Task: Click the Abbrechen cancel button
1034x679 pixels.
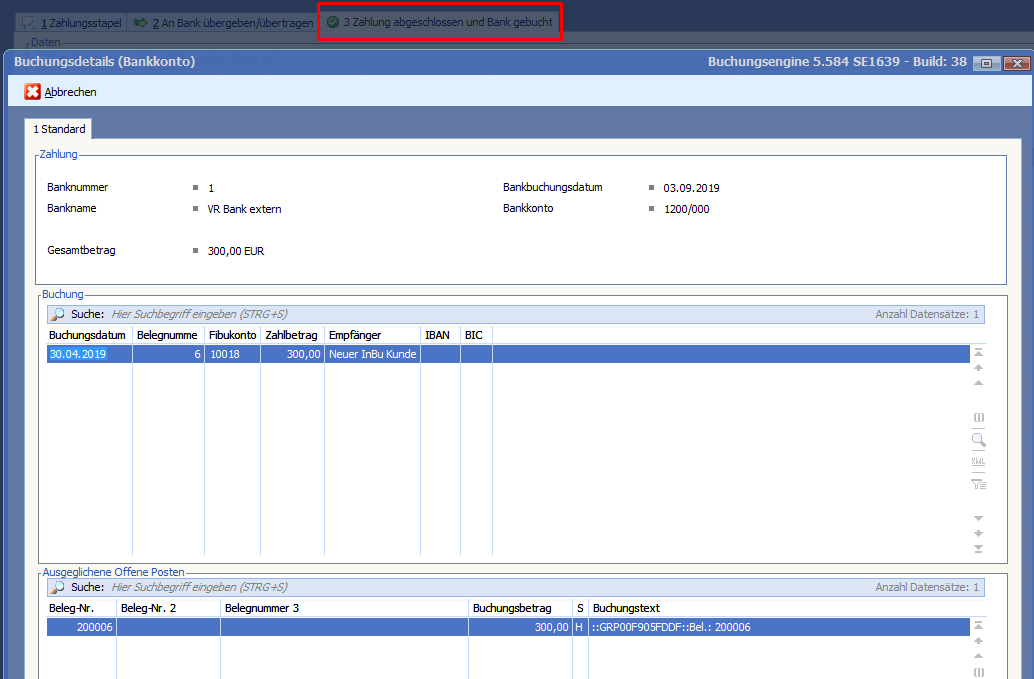Action: pyautogui.click(x=61, y=92)
